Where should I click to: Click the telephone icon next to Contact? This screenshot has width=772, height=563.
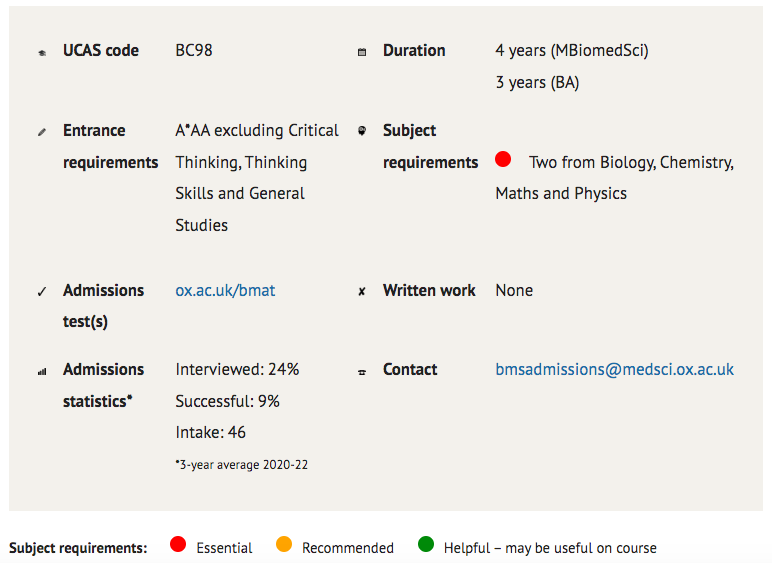tap(362, 372)
